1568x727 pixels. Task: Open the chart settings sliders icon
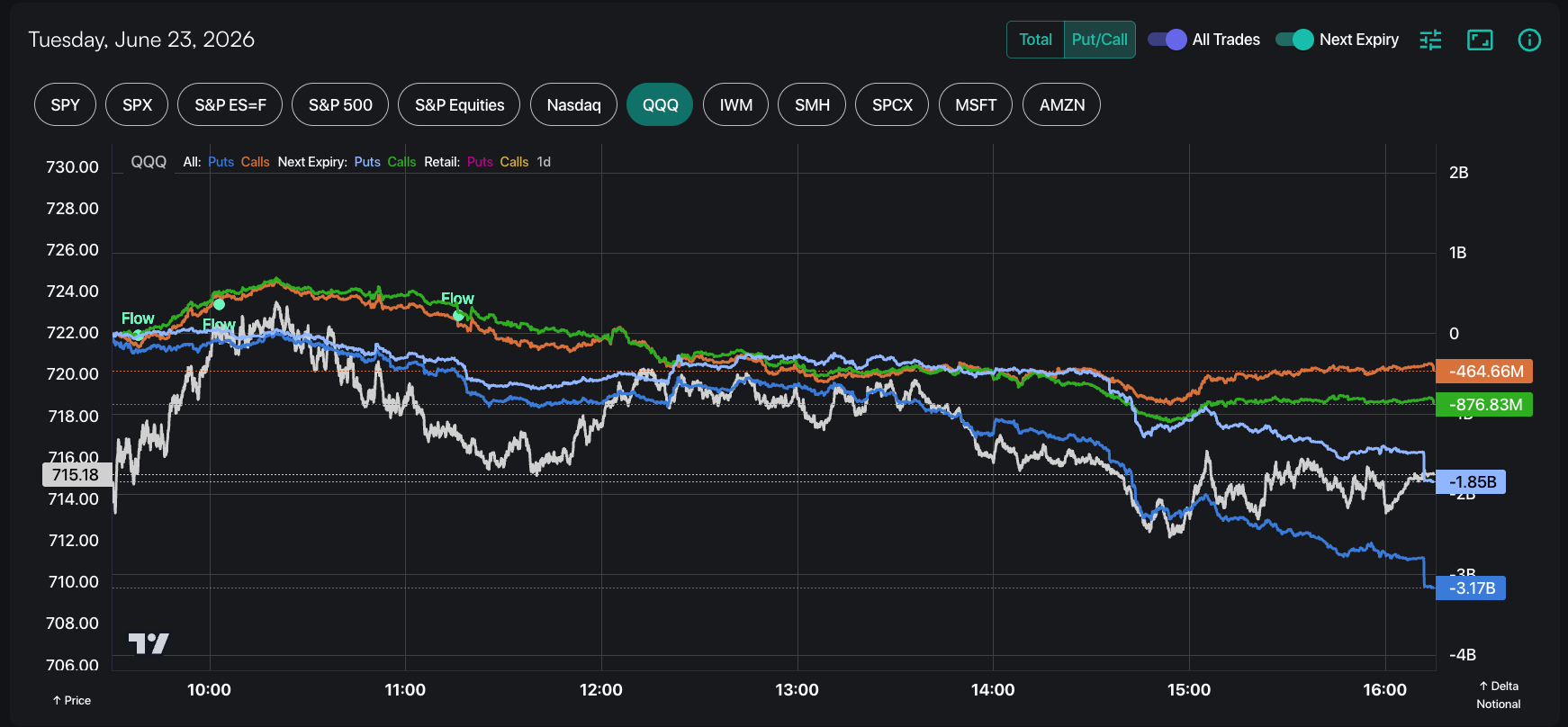(1430, 40)
